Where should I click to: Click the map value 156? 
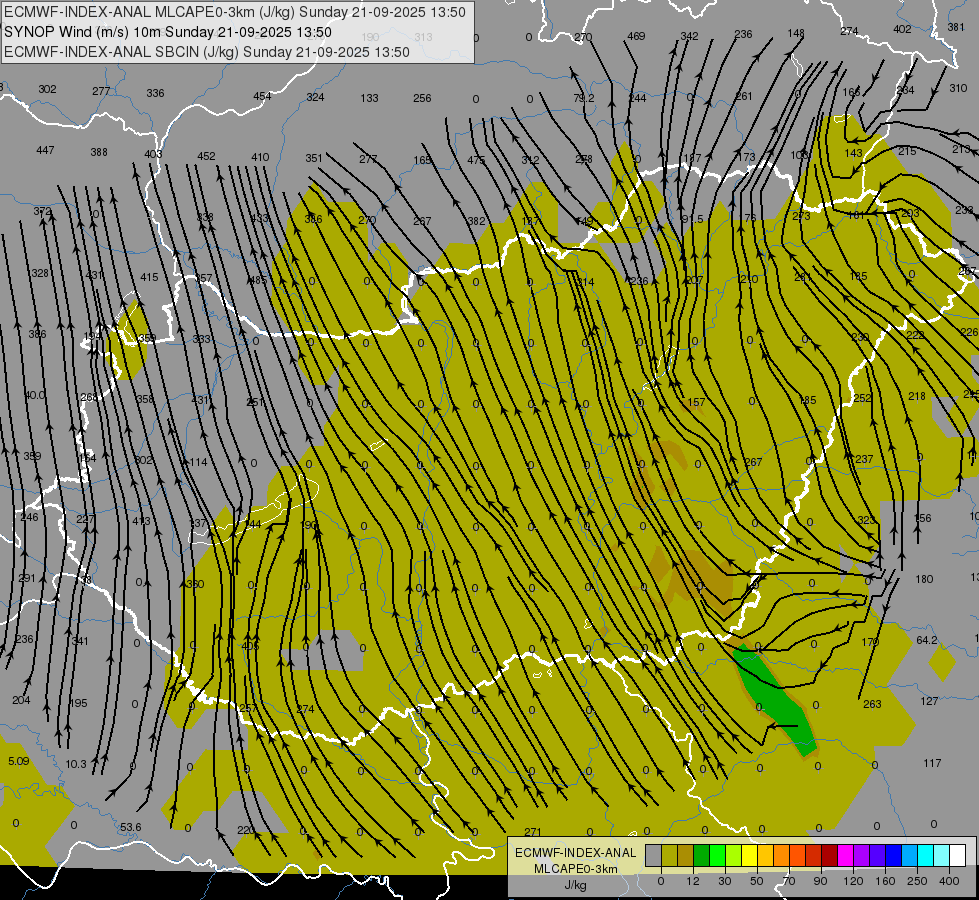922,518
